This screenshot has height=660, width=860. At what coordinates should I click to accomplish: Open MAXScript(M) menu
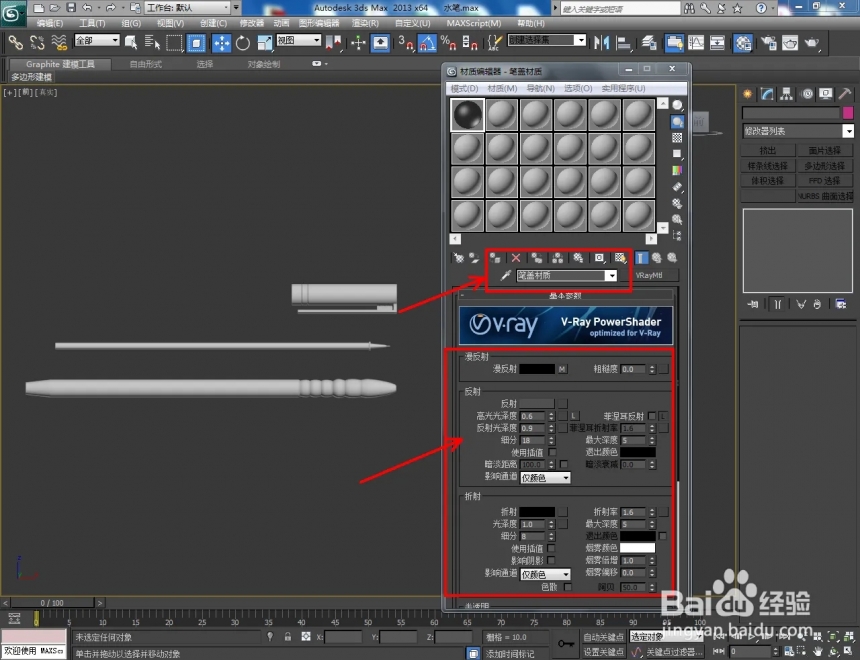pos(474,23)
